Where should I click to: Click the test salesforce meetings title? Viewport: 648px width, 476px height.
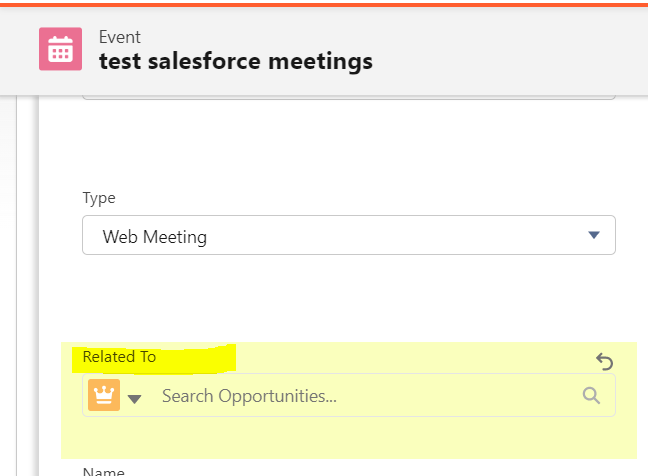(x=235, y=61)
